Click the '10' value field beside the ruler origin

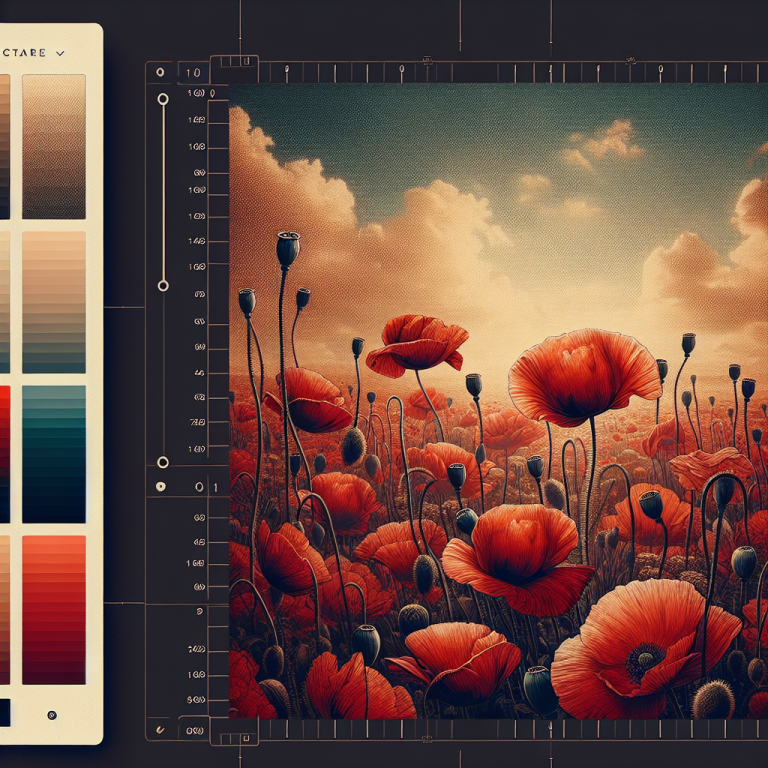pyautogui.click(x=193, y=73)
